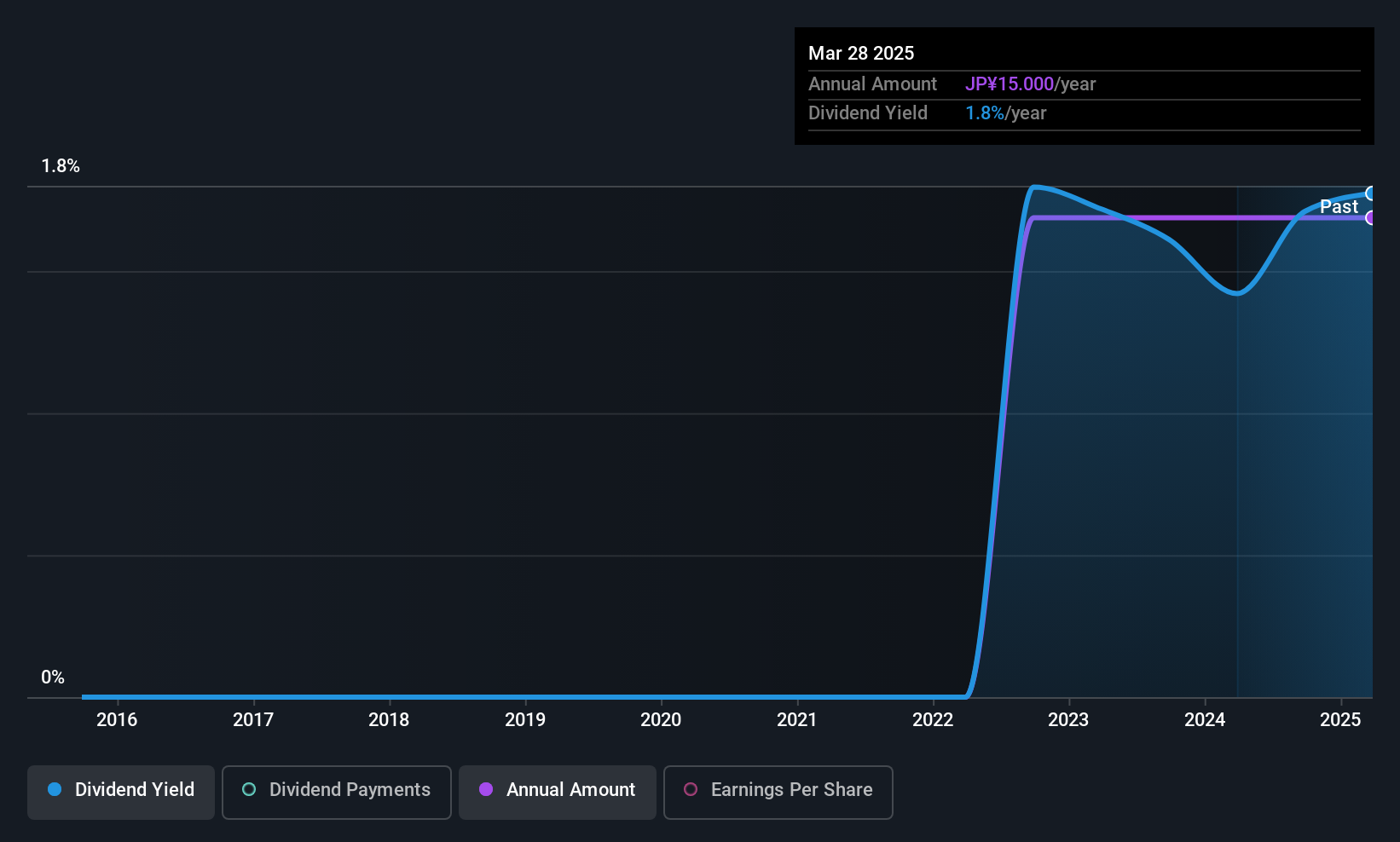This screenshot has width=1400, height=842.
Task: Select the 2022 x-axis label
Action: (x=933, y=719)
